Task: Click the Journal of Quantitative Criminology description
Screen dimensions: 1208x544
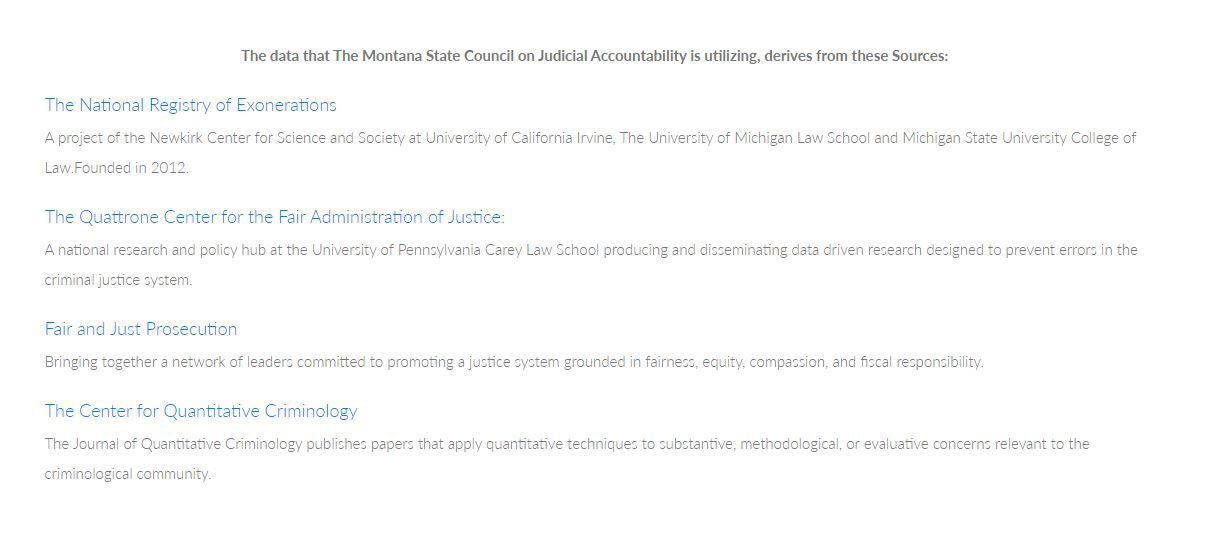Action: click(567, 459)
